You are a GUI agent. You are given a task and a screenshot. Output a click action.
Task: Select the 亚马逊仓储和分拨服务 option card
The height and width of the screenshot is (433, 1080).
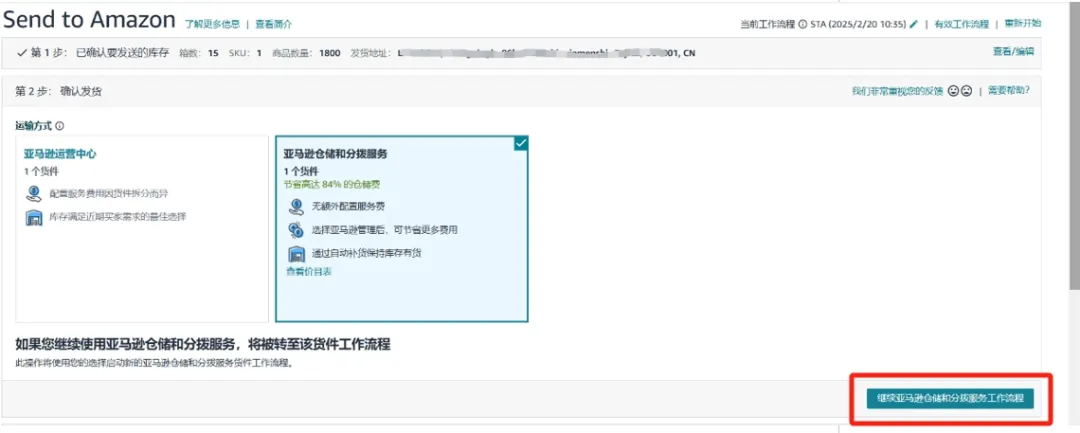click(401, 229)
